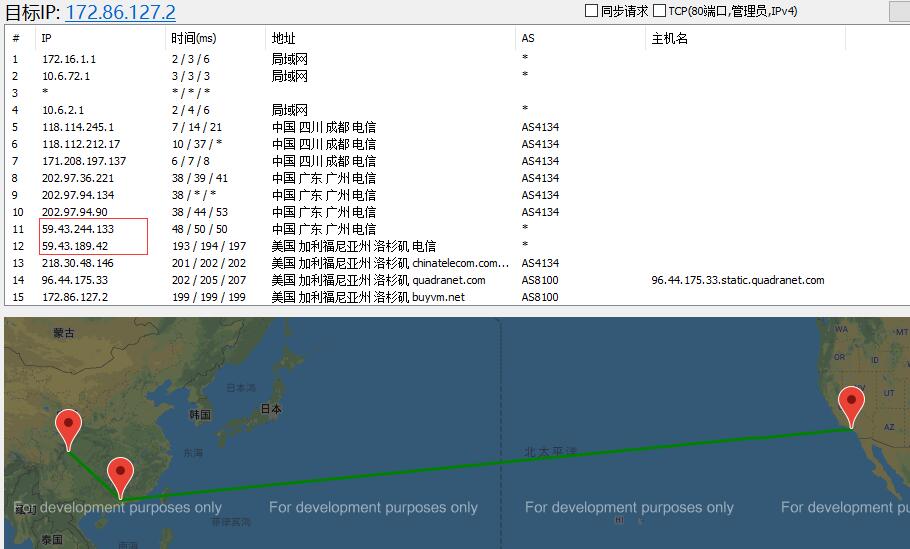Viewport: 910px width, 549px height.
Task: Click the Guangzhou map marker pin
Action: [121, 478]
